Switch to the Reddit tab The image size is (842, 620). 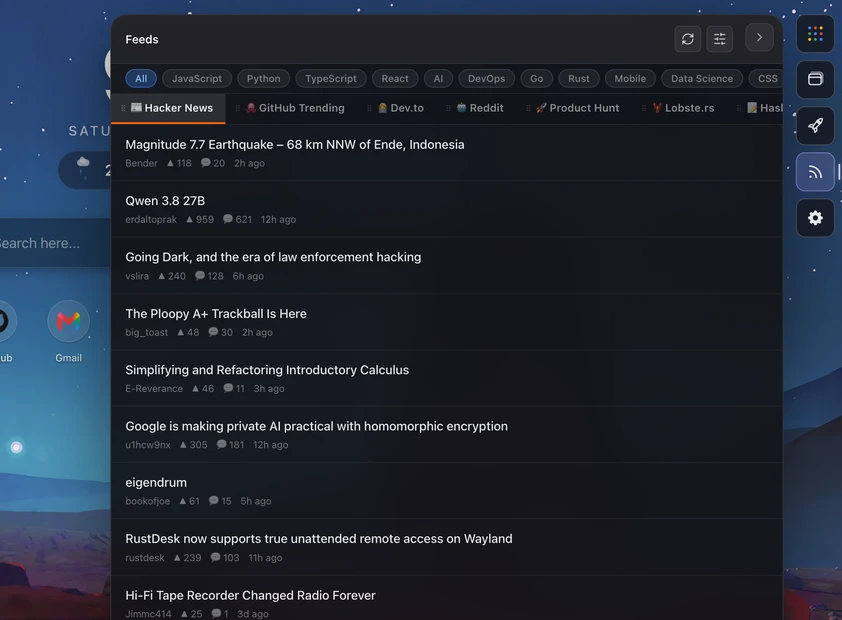tap(480, 108)
